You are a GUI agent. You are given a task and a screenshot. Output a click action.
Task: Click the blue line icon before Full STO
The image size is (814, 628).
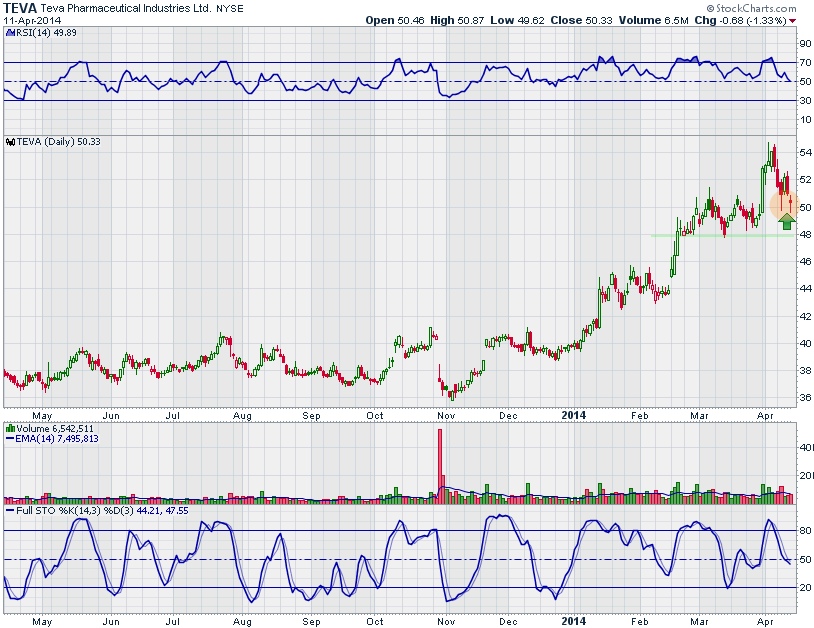point(9,512)
